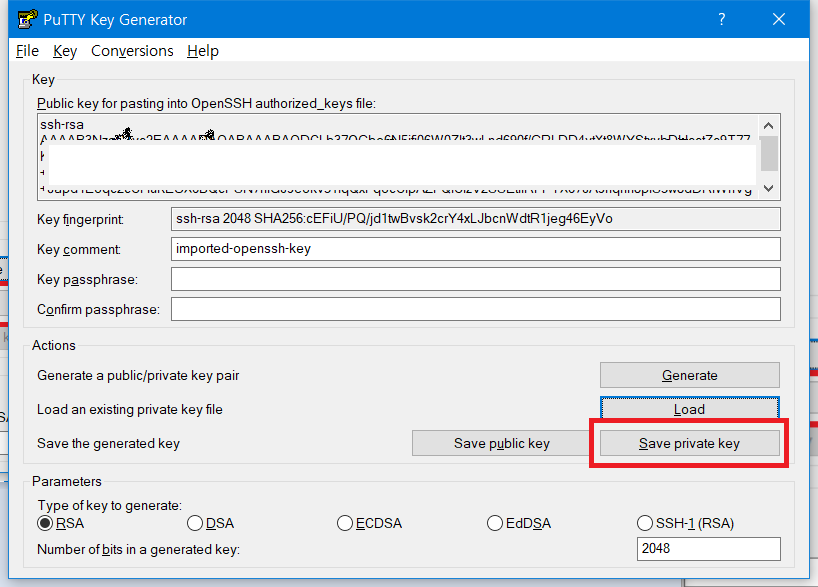Click inside the public key text box

click(x=399, y=157)
